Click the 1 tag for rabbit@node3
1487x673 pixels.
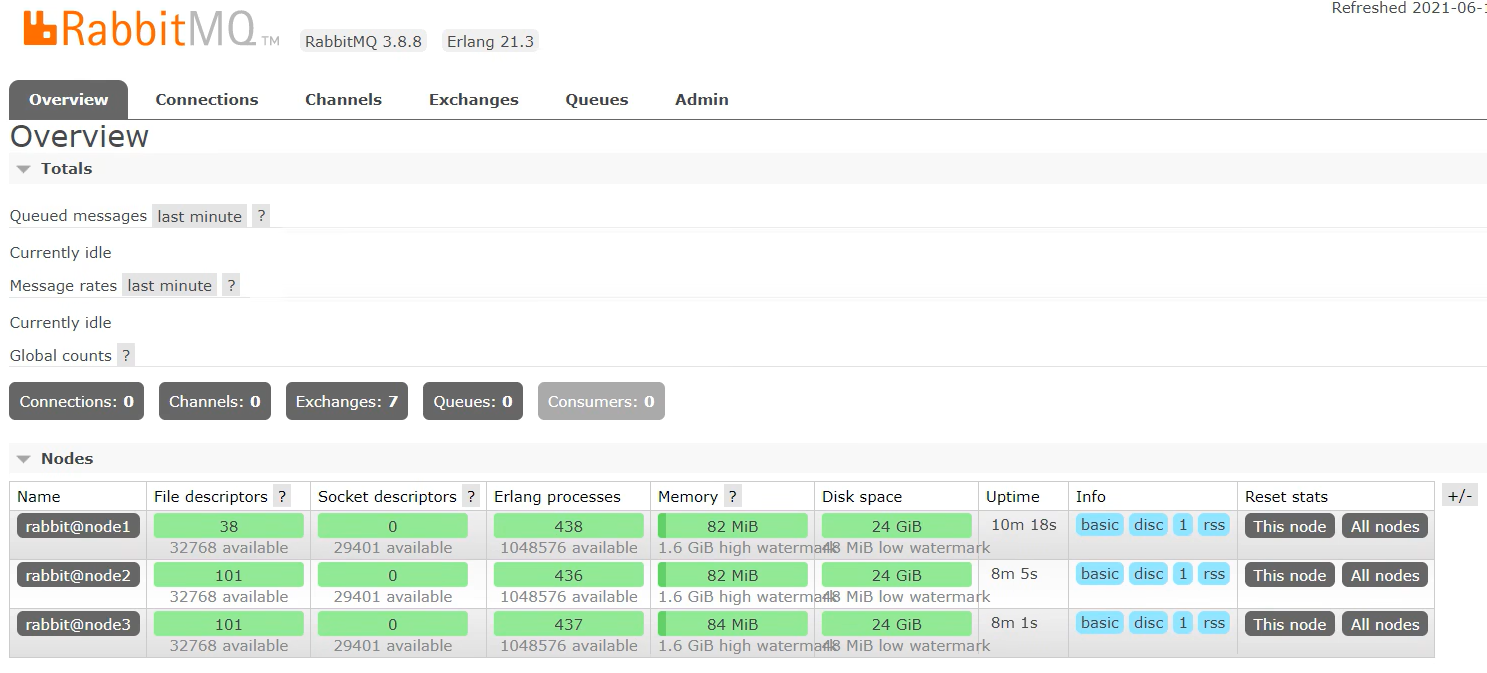[x=1183, y=622]
